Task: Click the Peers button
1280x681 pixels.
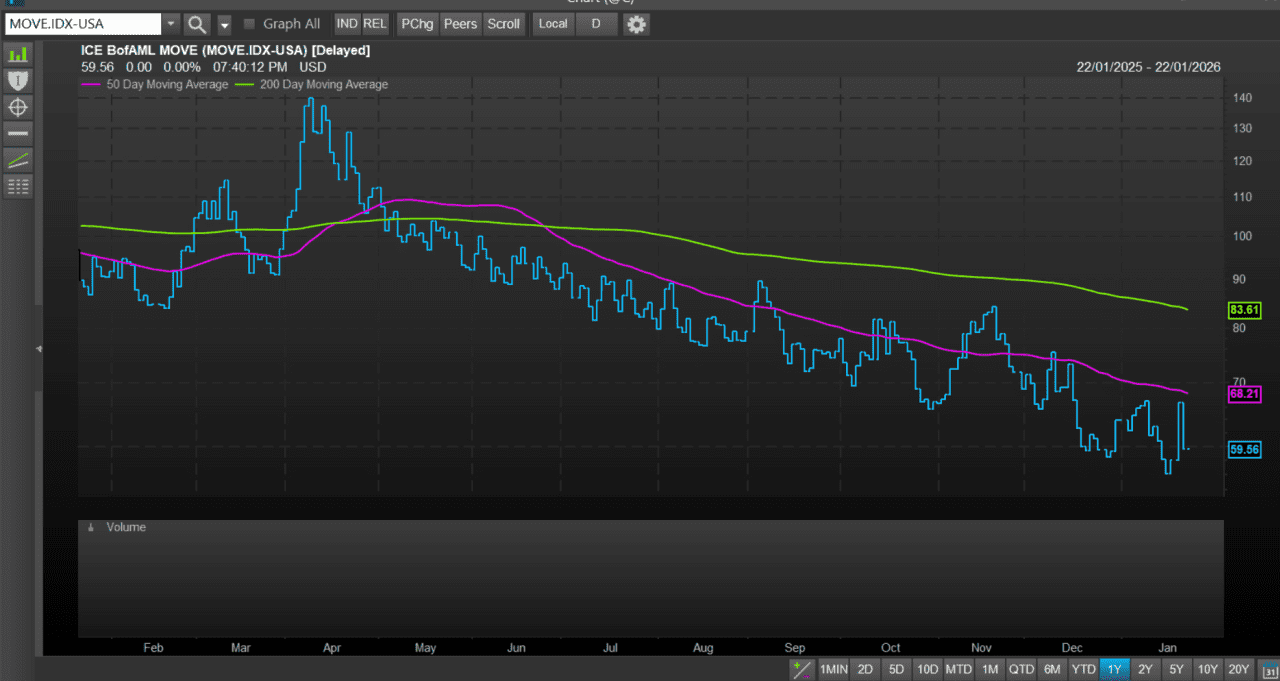Action: pyautogui.click(x=460, y=23)
